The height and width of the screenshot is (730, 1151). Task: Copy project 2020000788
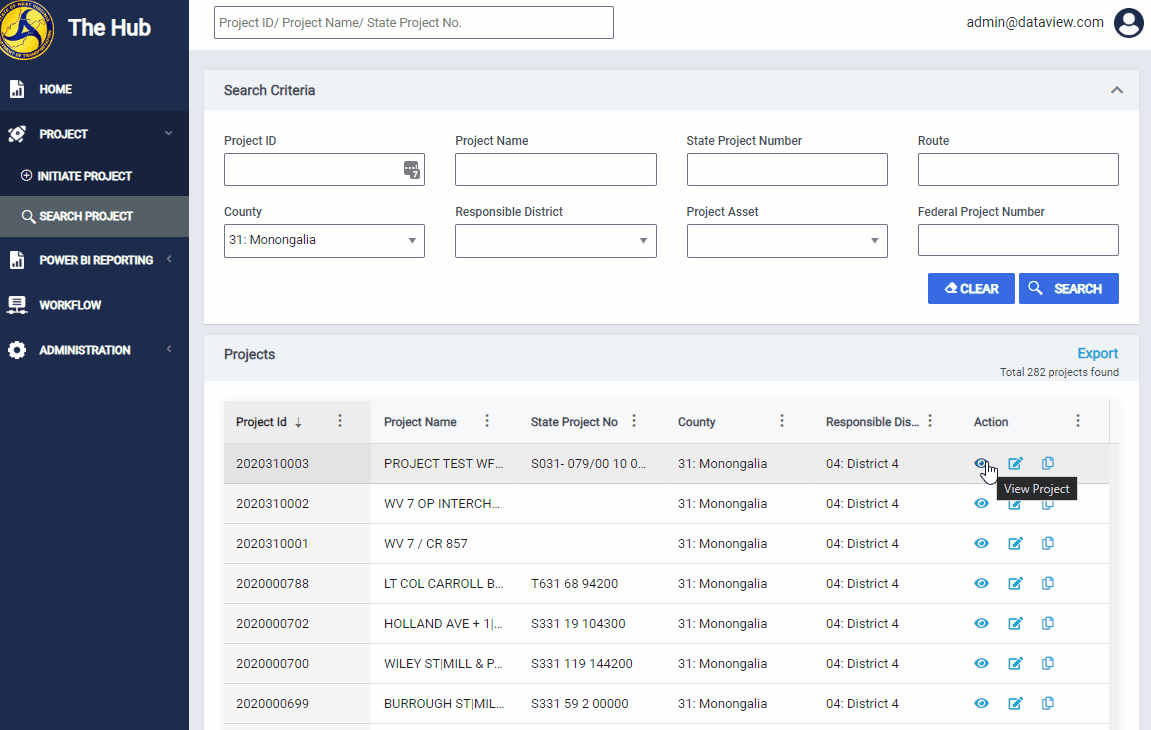pos(1047,583)
